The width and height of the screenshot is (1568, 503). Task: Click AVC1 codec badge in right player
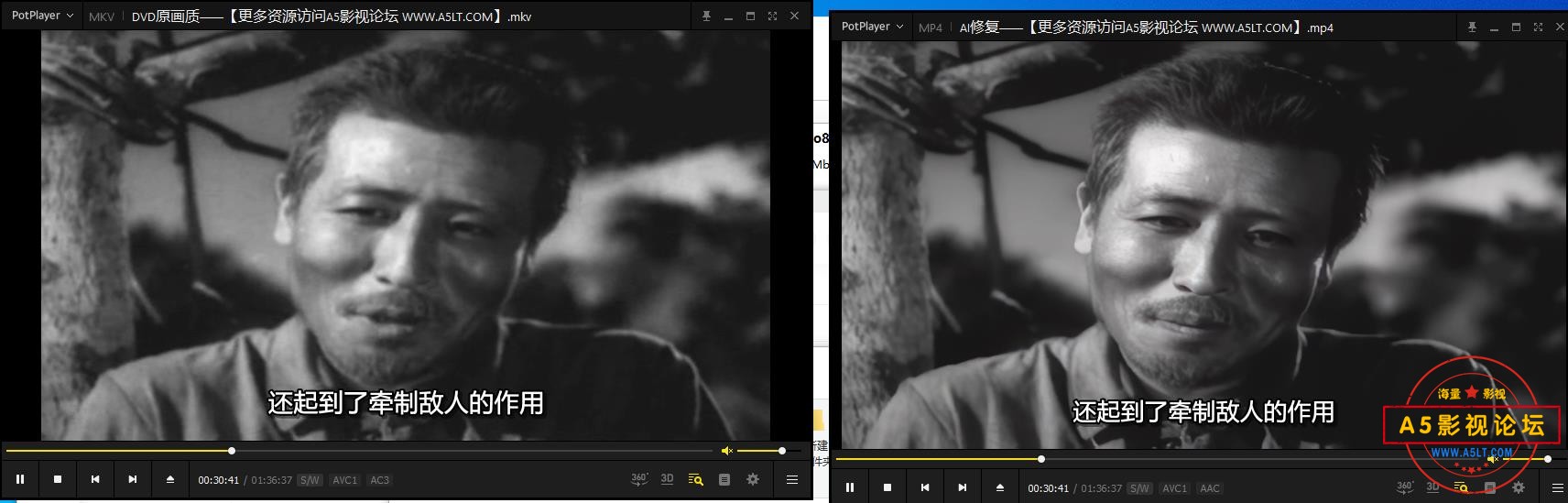[1175, 488]
